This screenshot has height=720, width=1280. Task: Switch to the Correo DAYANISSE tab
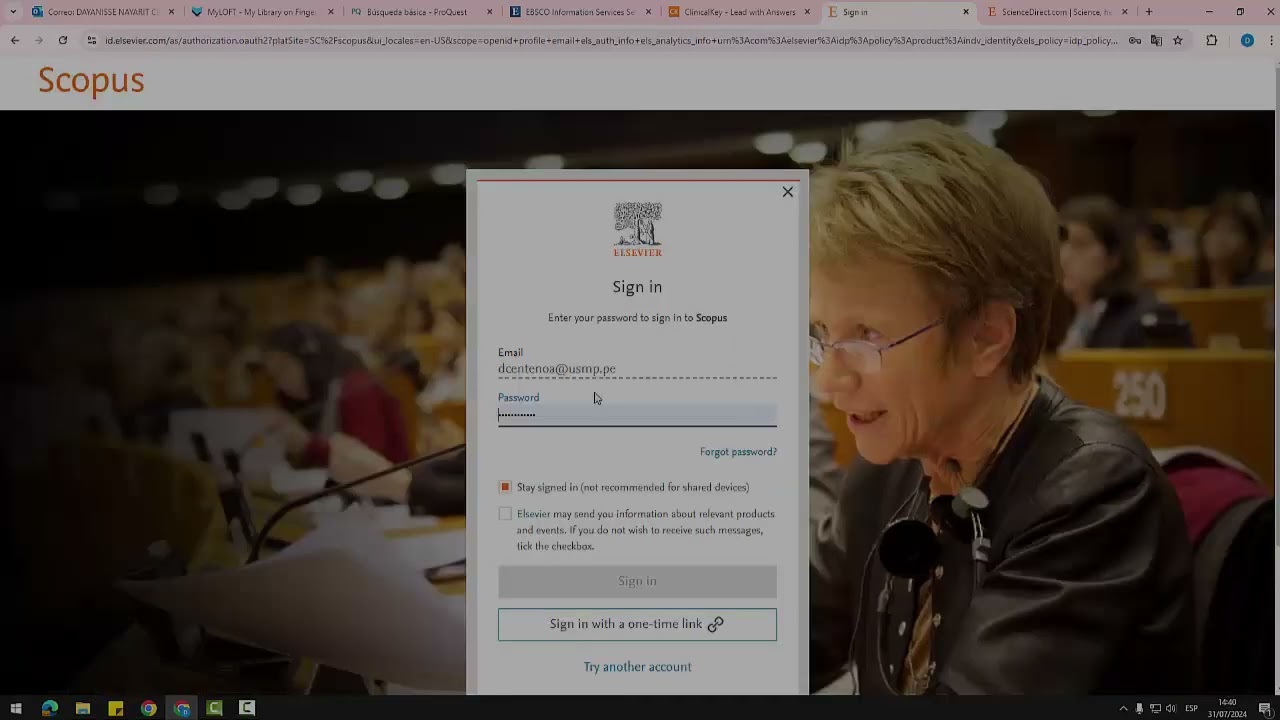(x=102, y=12)
